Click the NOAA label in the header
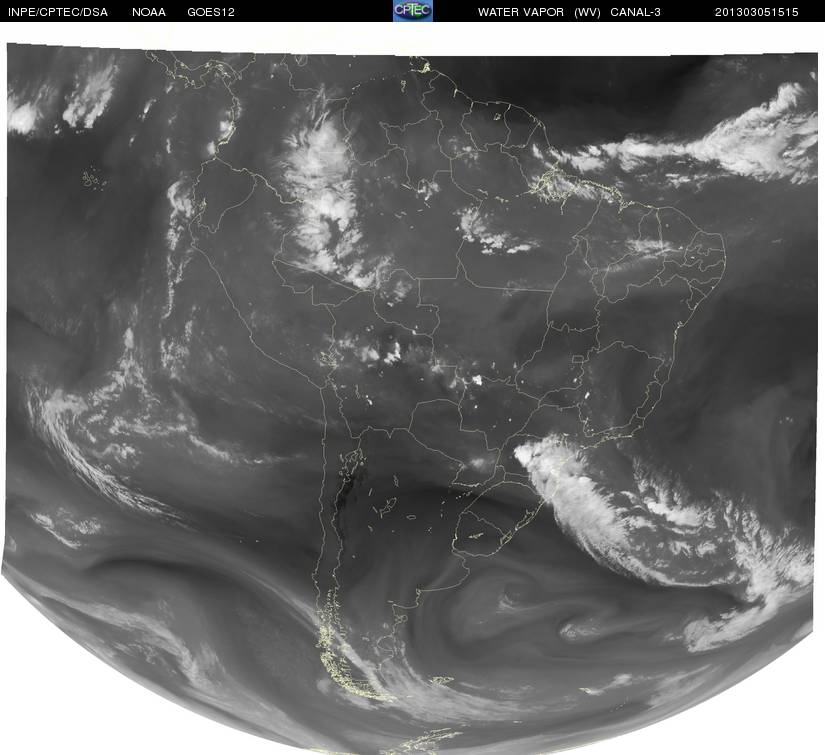The width and height of the screenshot is (825, 755). click(x=149, y=12)
